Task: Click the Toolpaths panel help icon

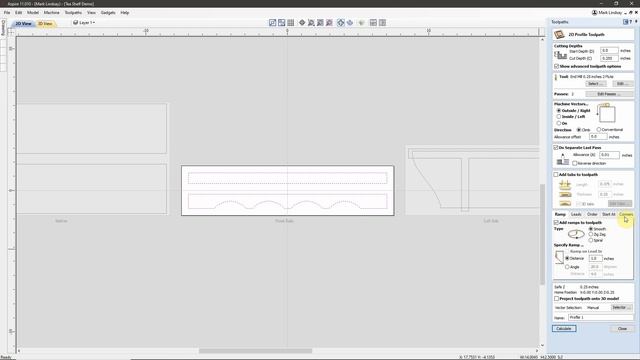Action: coord(631,22)
